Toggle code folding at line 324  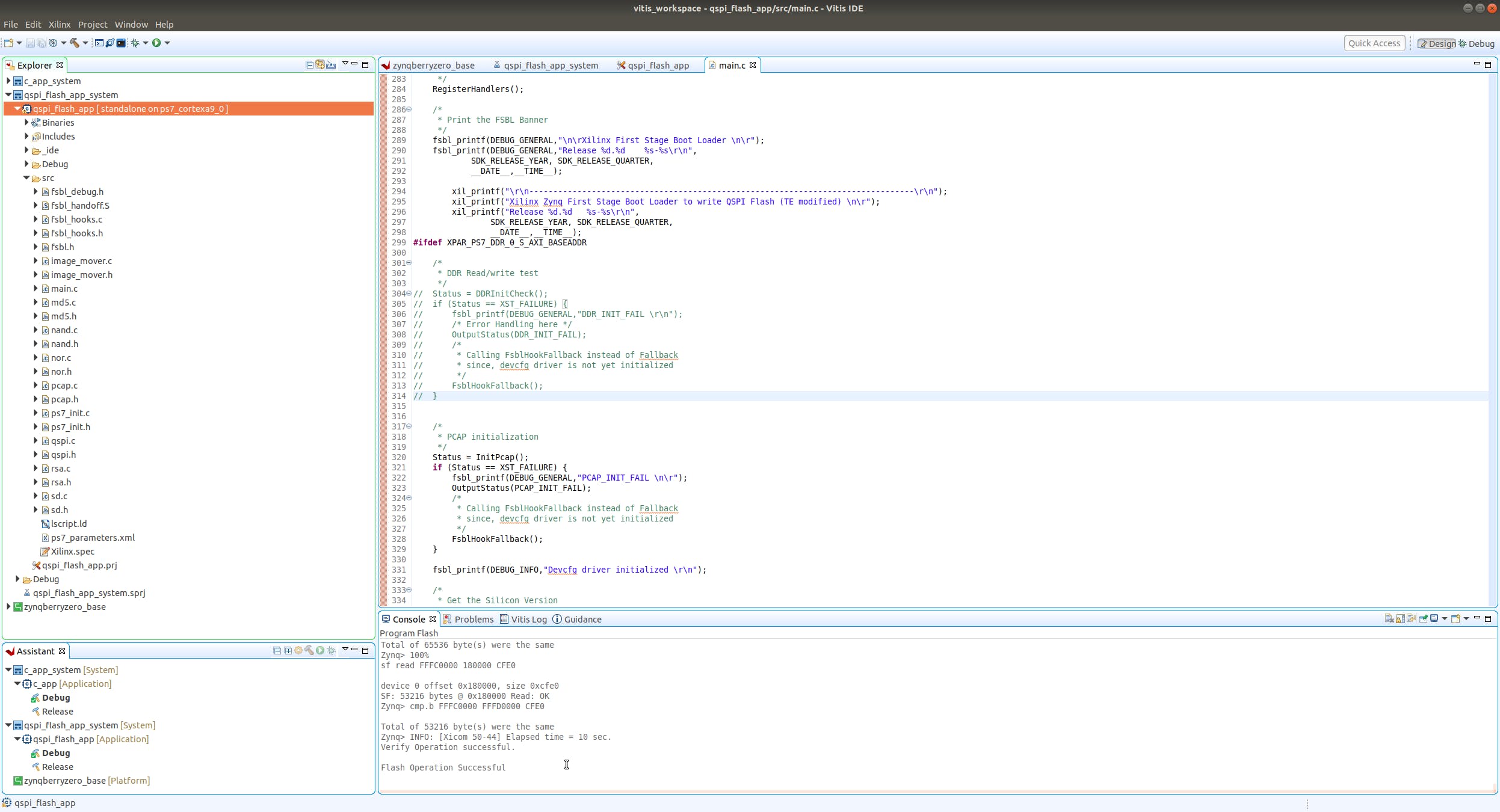[x=409, y=498]
